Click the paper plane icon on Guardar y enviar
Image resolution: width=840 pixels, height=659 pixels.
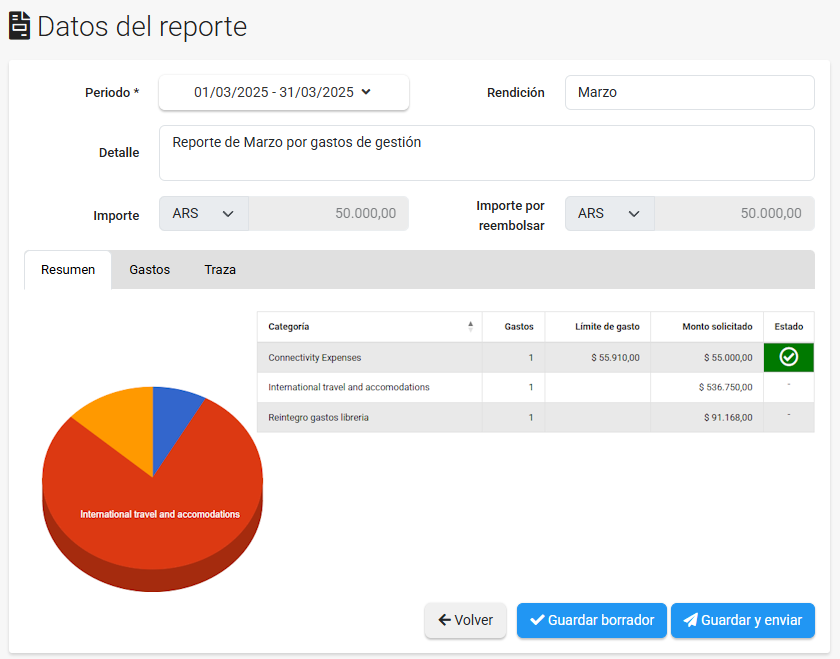tap(690, 620)
